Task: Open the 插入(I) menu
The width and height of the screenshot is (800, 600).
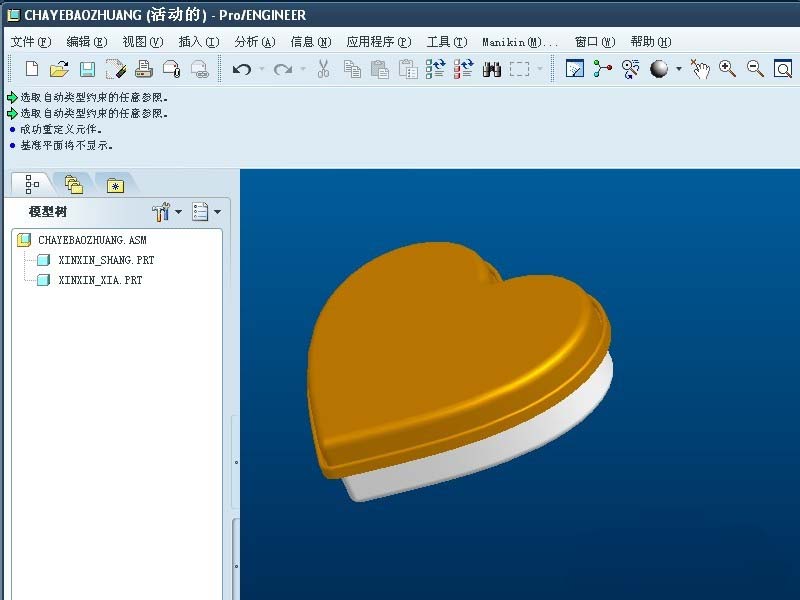Action: [x=199, y=42]
